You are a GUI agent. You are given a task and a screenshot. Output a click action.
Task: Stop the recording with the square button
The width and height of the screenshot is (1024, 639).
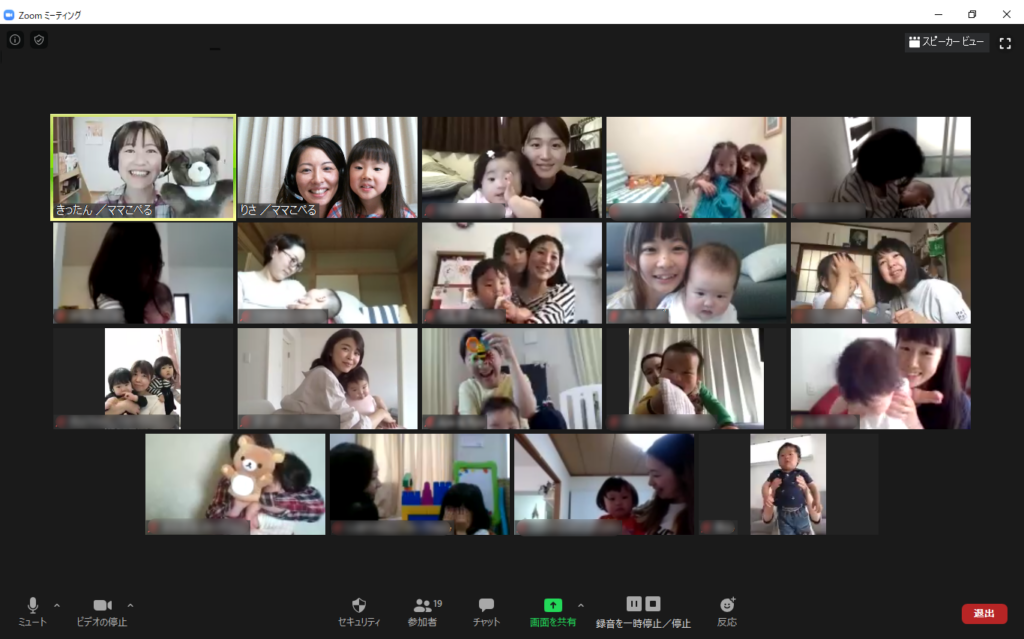[x=653, y=604]
